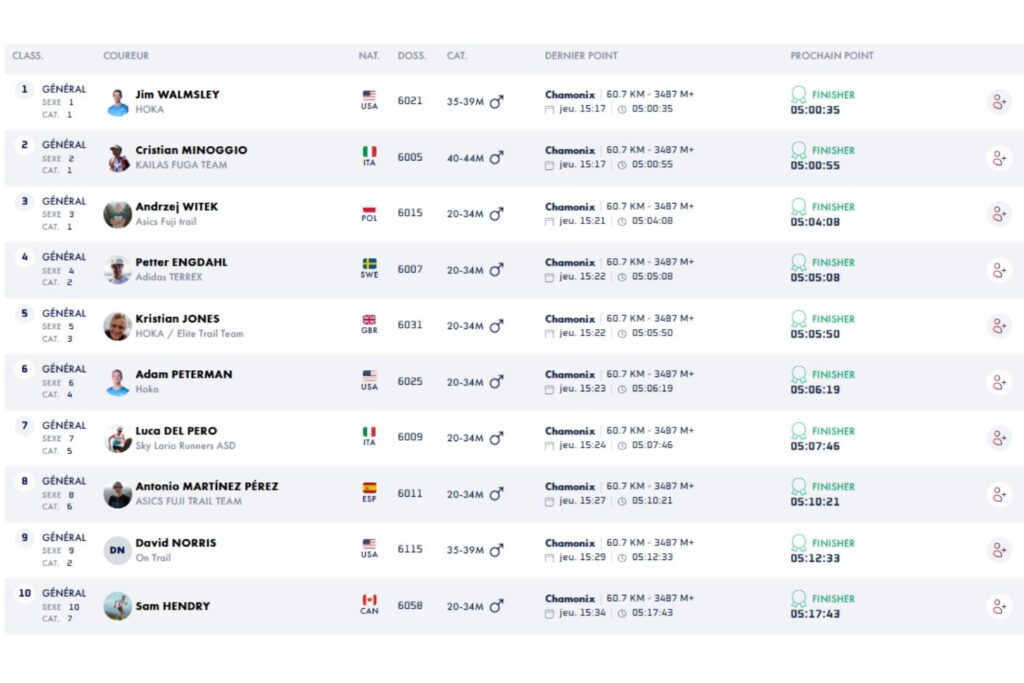Click finisher medal icon for David Norris

coord(799,543)
